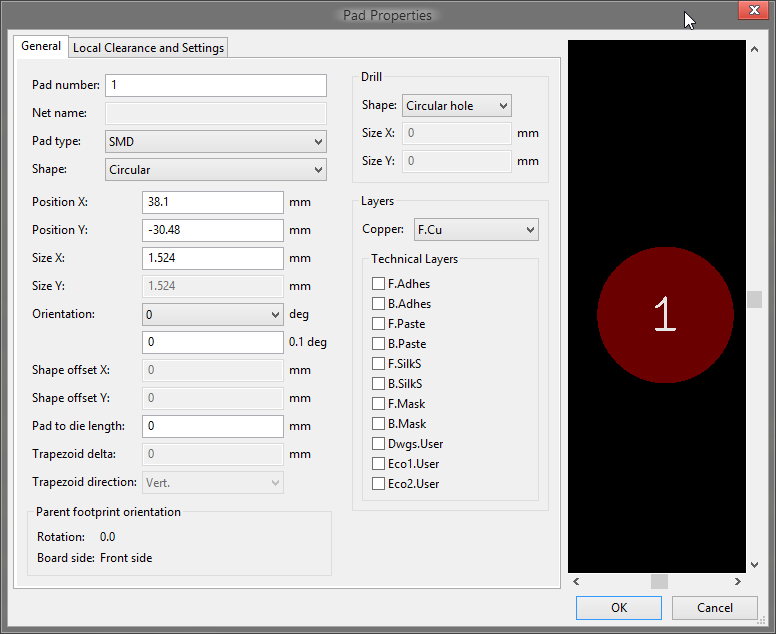Click the vertical scrollbar thumb of preview
Viewport: 776px width, 634px height.
click(754, 299)
